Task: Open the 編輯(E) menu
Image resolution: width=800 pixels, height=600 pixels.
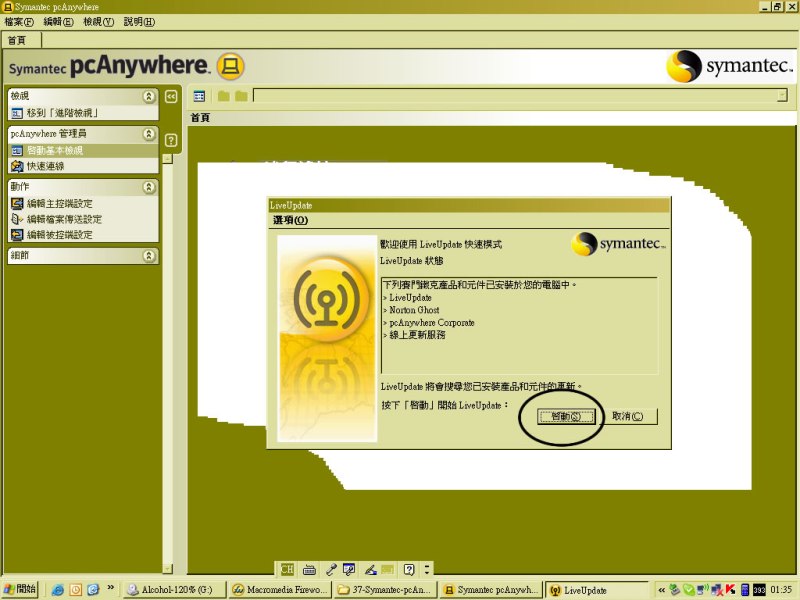Action: point(58,21)
